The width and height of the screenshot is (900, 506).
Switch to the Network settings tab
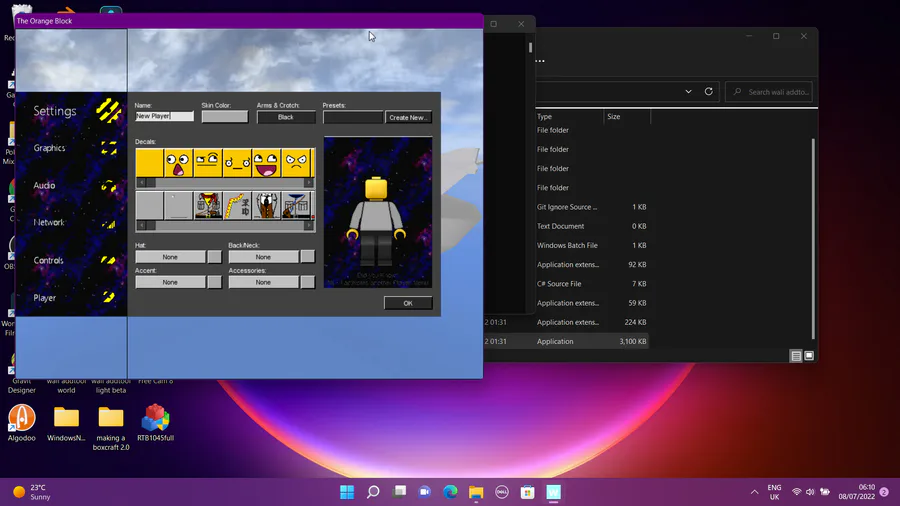tap(49, 223)
